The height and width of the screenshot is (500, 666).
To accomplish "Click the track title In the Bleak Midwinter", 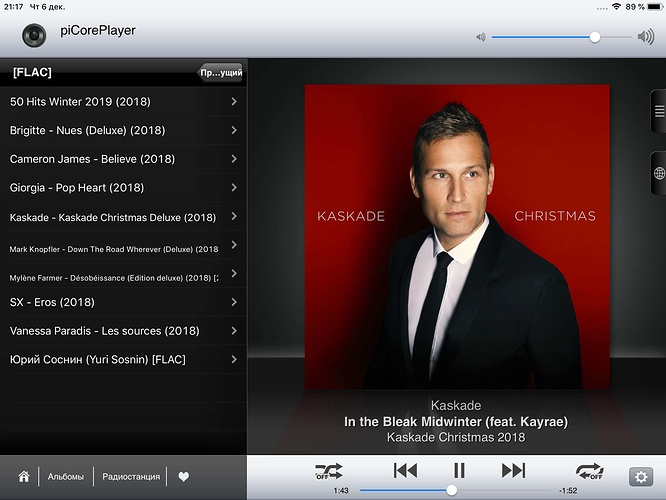I will click(x=456, y=422).
